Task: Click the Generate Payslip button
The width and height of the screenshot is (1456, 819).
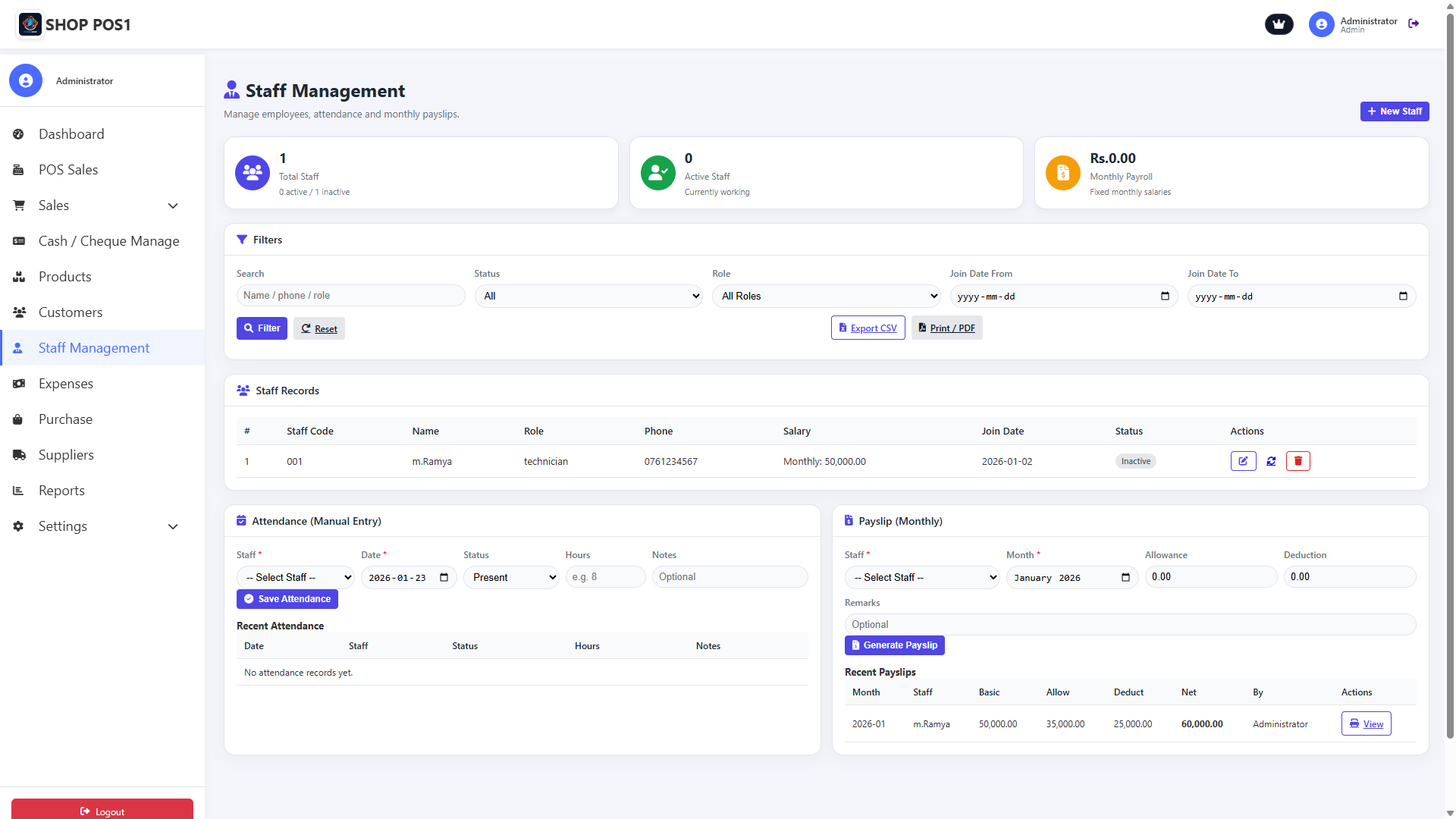Action: point(894,645)
